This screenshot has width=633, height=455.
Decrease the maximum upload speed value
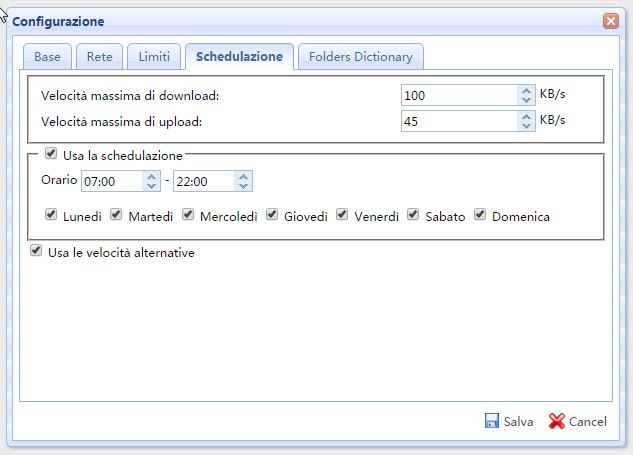pyautogui.click(x=526, y=126)
